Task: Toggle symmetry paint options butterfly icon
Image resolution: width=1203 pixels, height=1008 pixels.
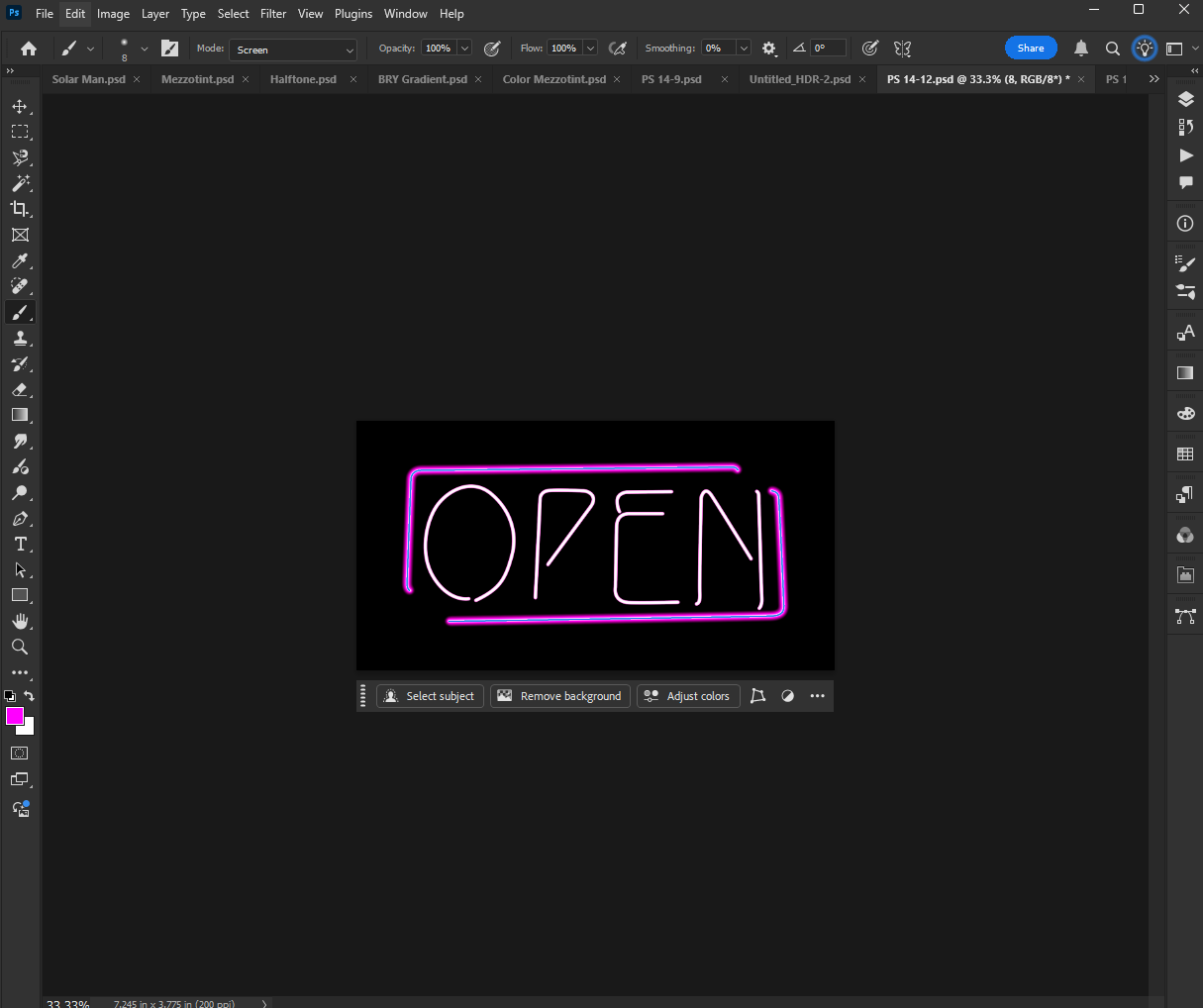Action: coord(902,49)
